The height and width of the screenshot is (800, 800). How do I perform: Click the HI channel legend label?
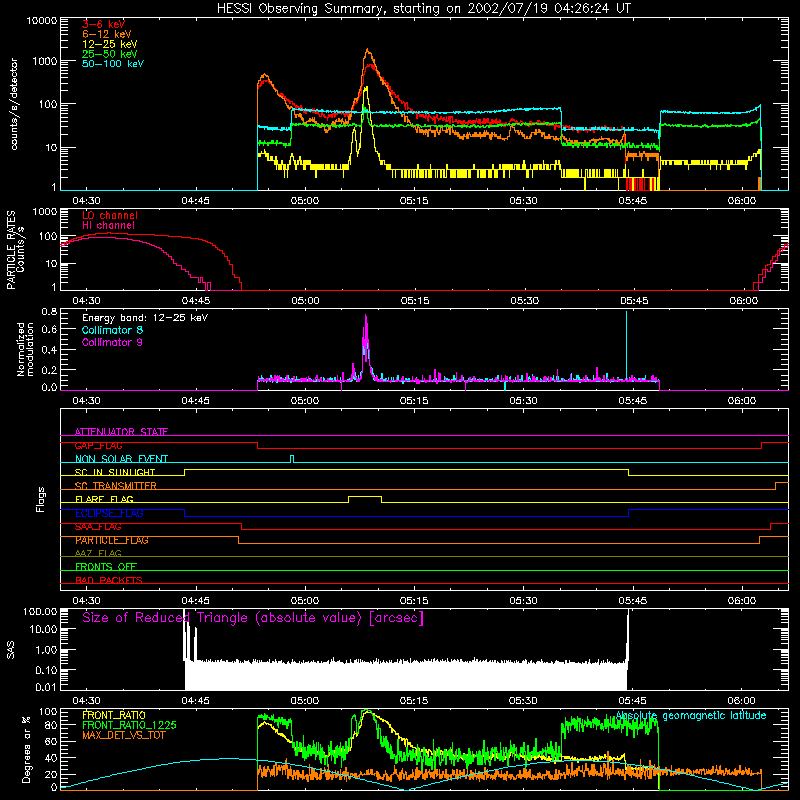tap(108, 225)
